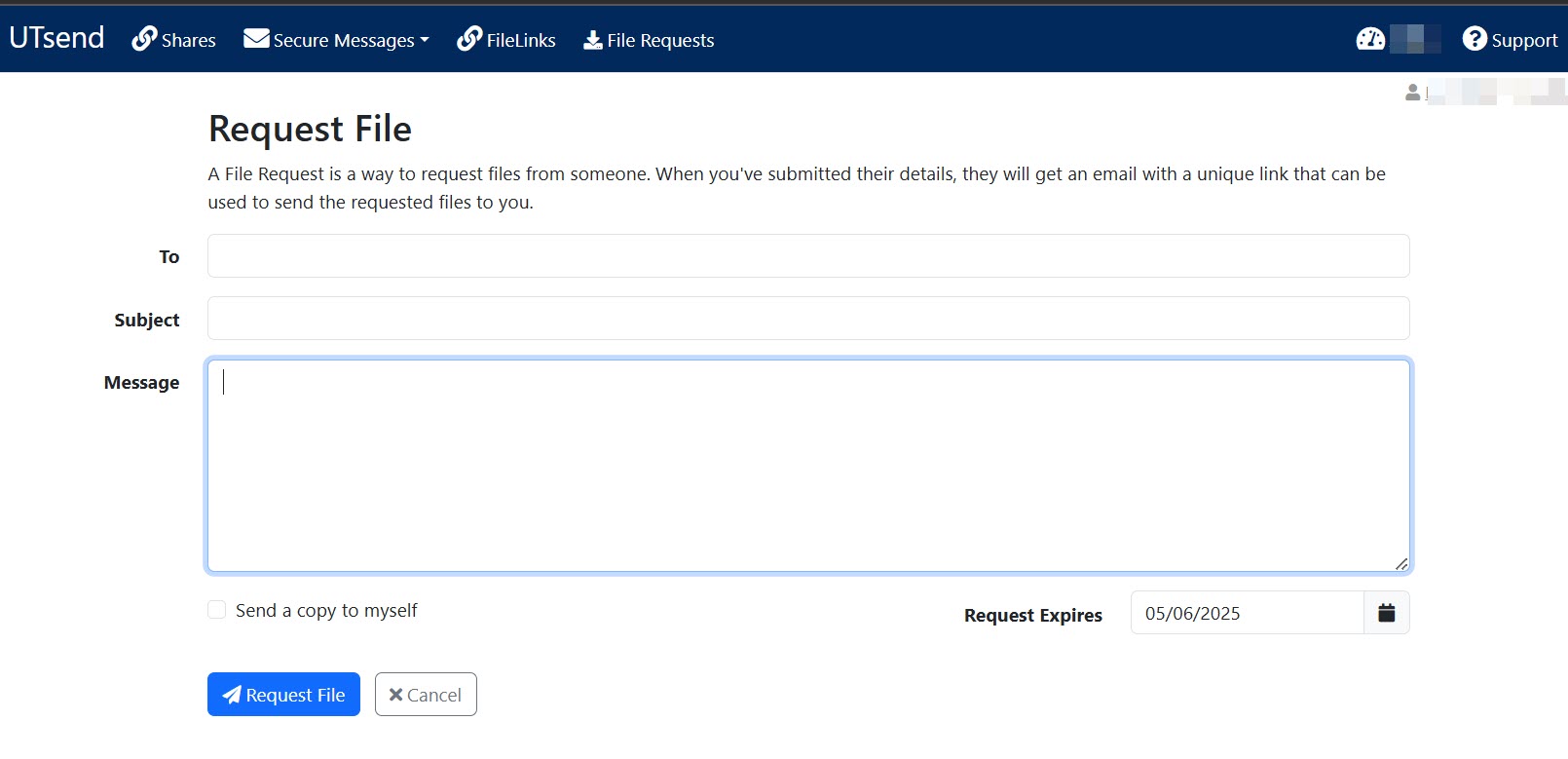
Task: Focus the To recipient field
Action: coord(807,255)
